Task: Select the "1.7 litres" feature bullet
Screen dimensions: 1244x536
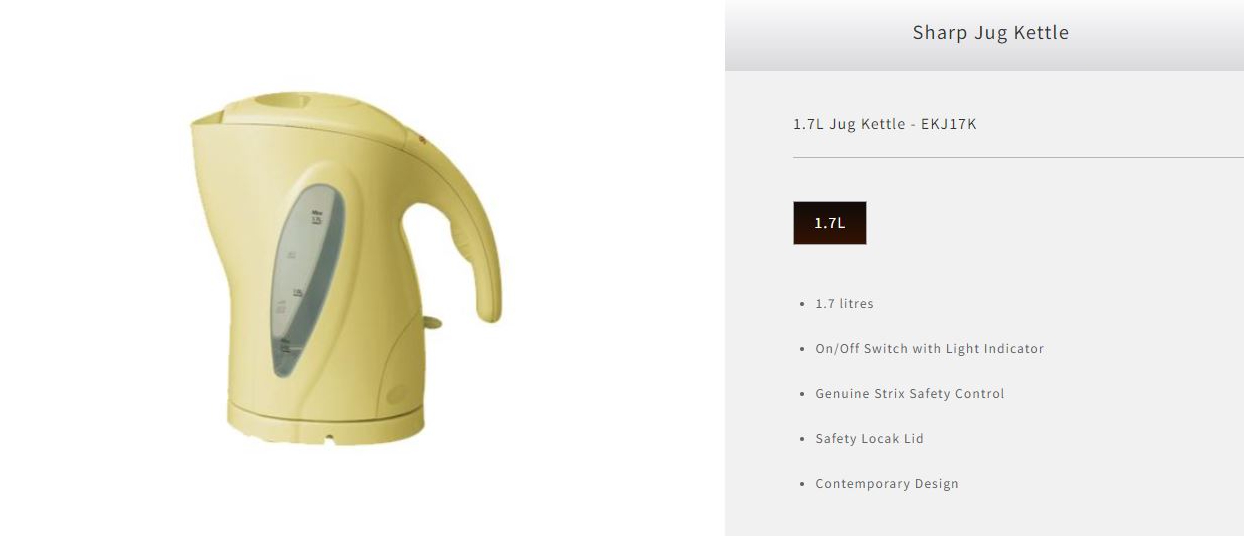Action: point(844,304)
